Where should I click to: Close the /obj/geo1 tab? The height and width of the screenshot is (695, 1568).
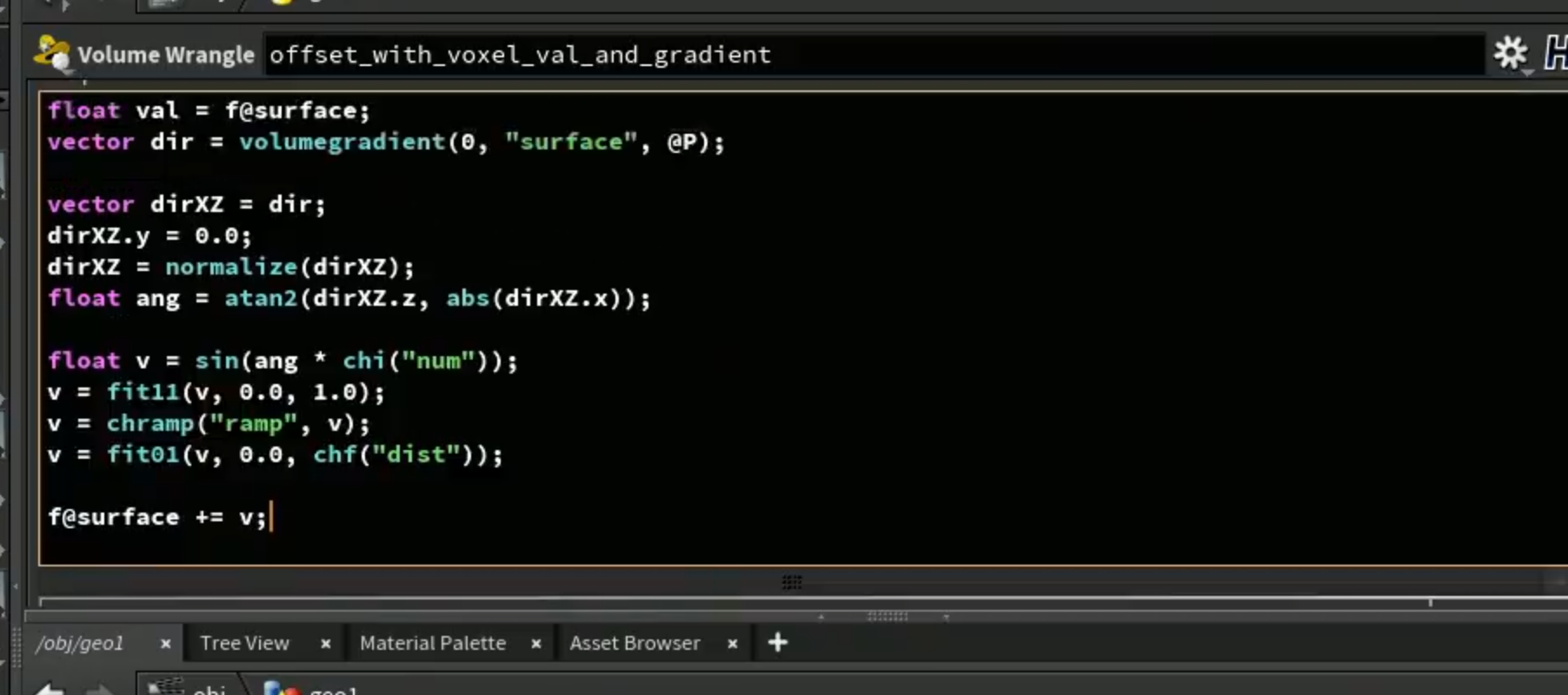click(x=165, y=644)
